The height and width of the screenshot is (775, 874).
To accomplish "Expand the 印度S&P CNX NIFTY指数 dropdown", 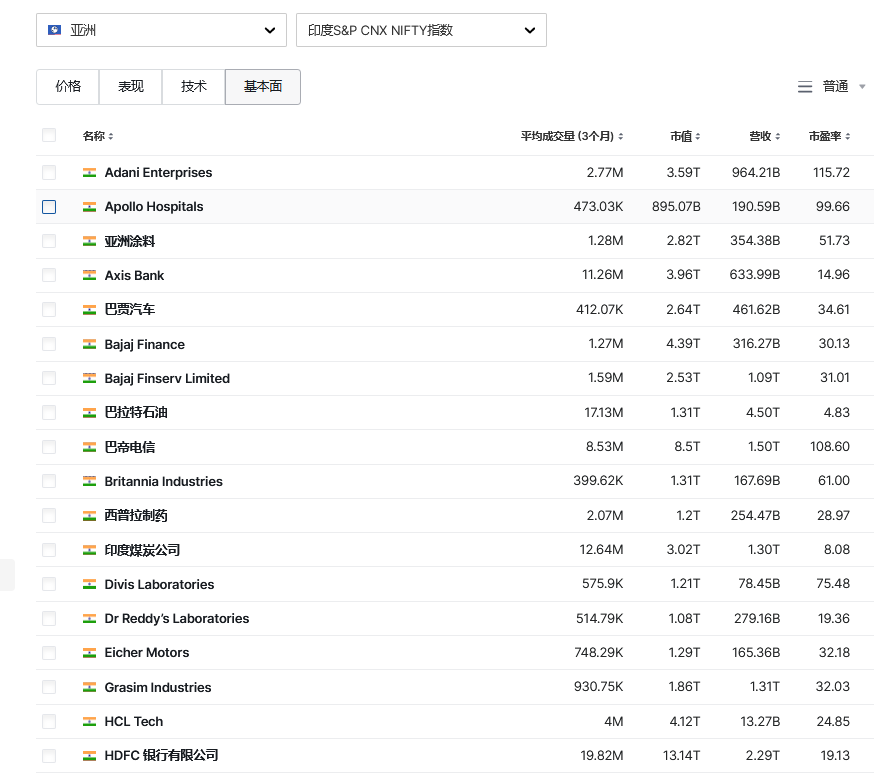I will 421,30.
